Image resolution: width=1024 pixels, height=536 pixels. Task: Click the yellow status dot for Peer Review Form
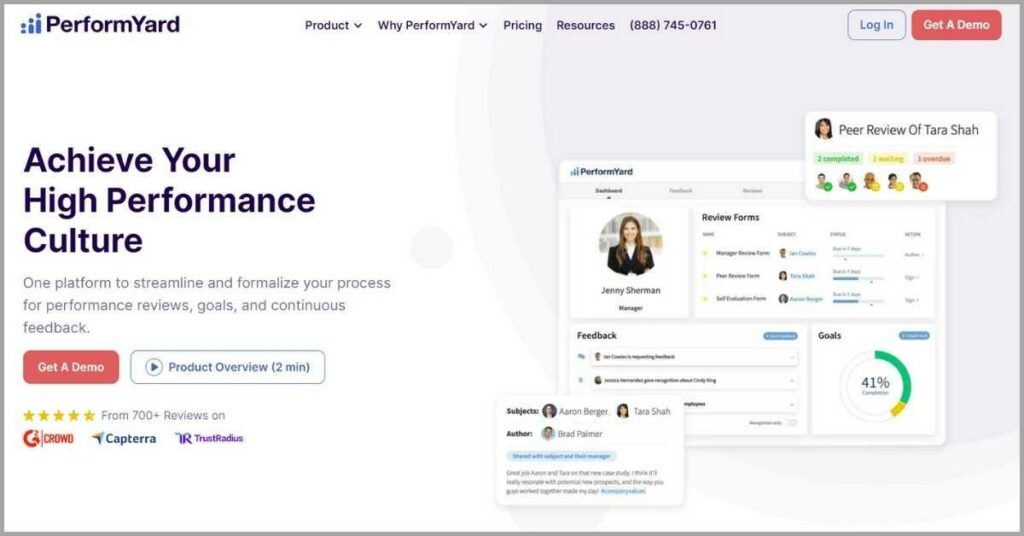pos(705,276)
